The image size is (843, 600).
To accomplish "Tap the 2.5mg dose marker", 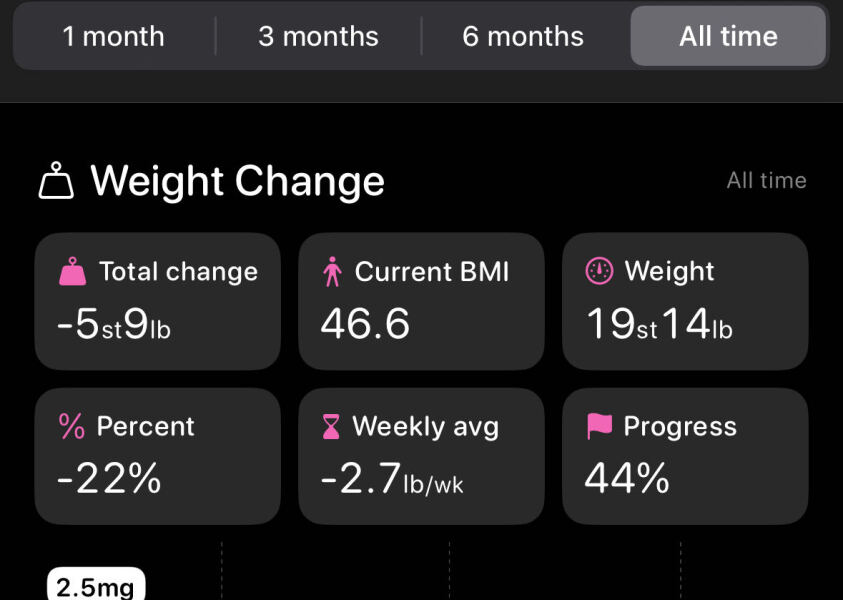I will [96, 586].
